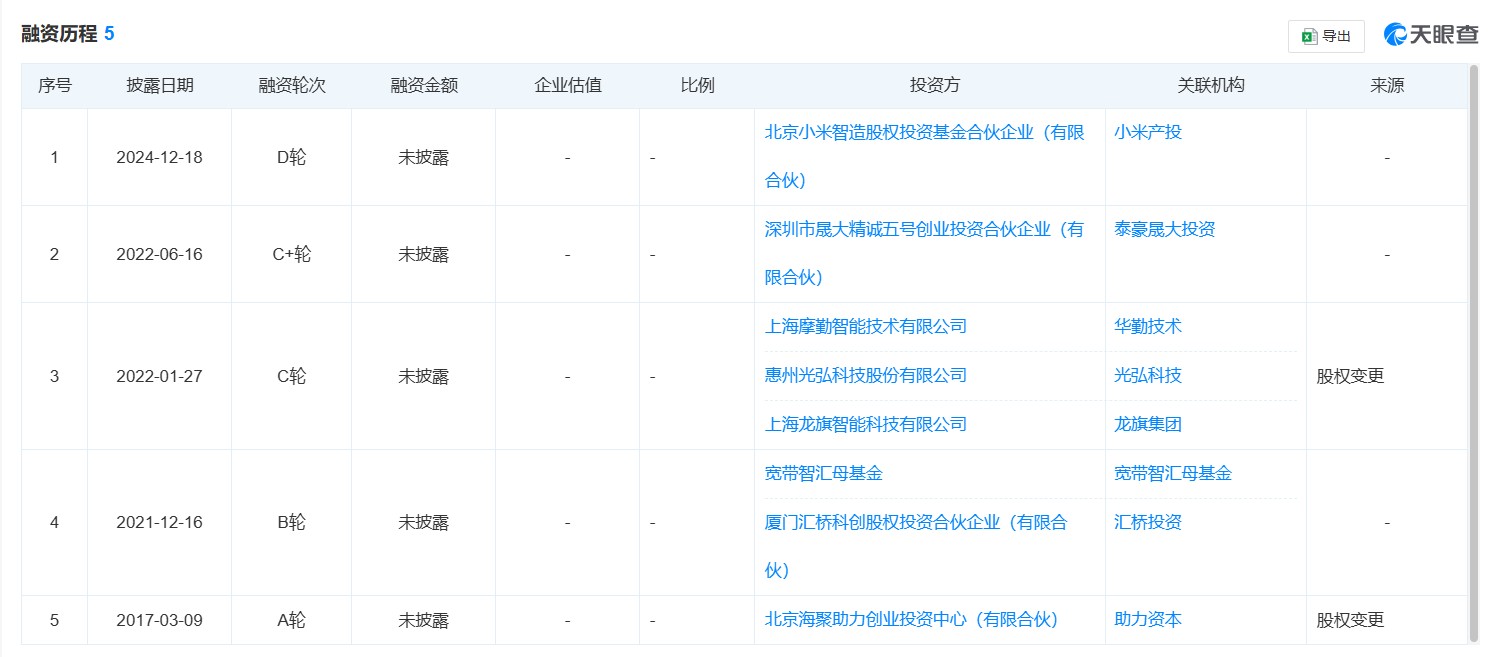Click the 导出 export button

(x=1326, y=36)
